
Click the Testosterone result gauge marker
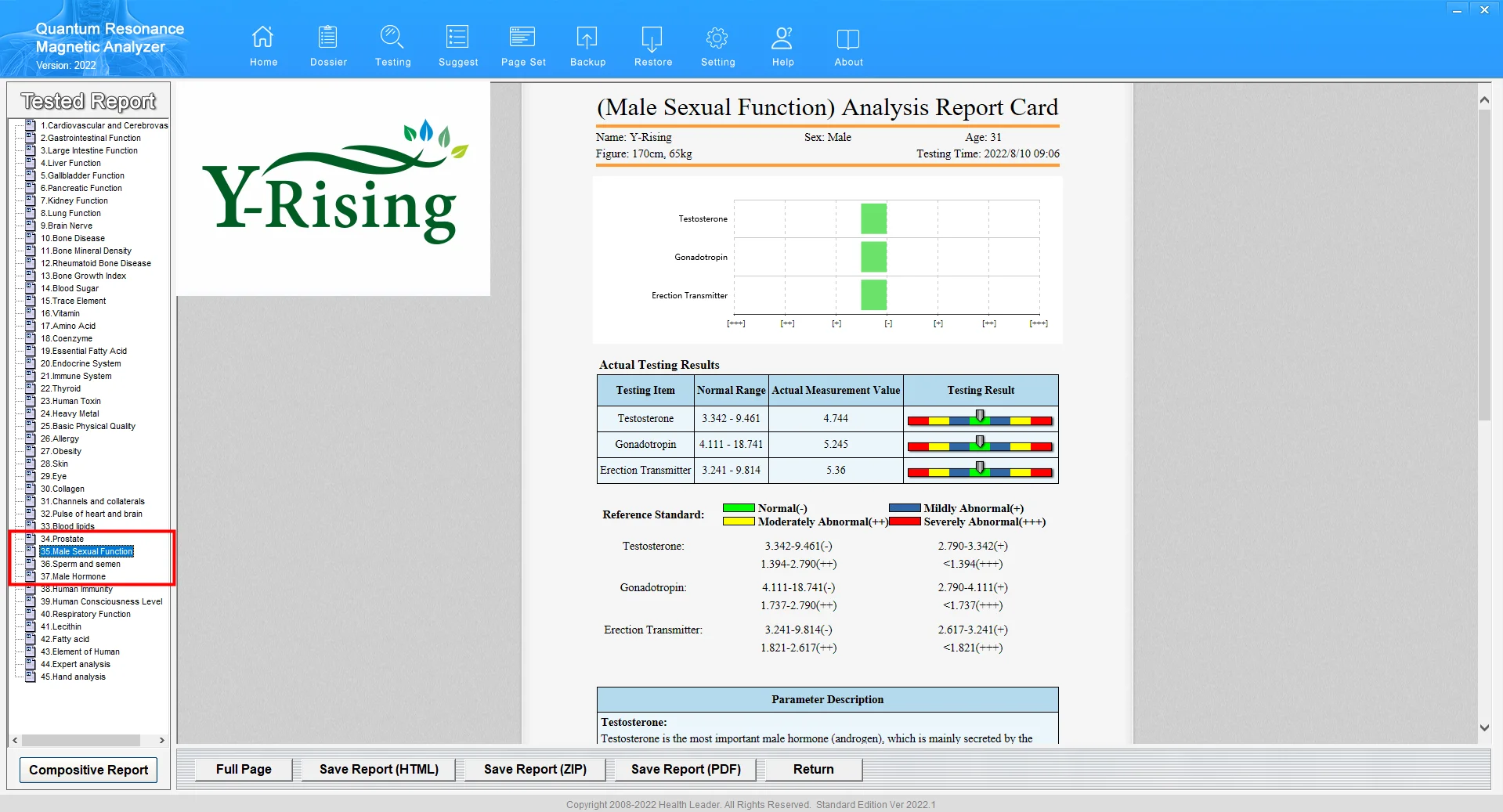[x=980, y=416]
